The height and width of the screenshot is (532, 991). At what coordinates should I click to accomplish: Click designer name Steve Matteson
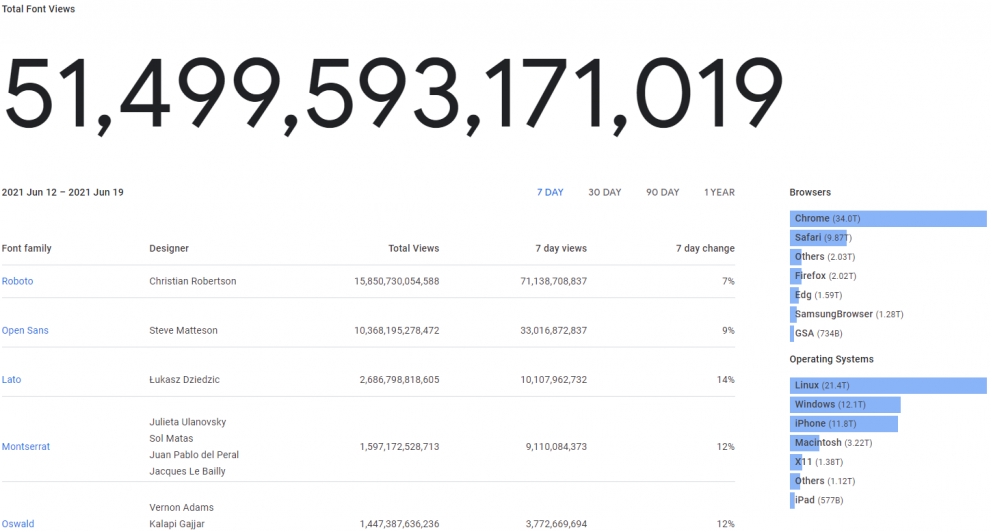click(183, 330)
